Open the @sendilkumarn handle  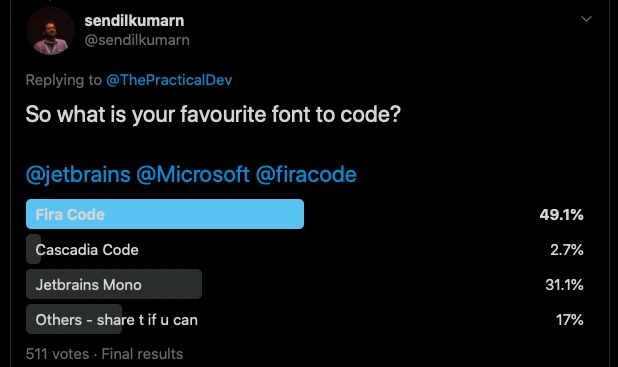pos(137,40)
